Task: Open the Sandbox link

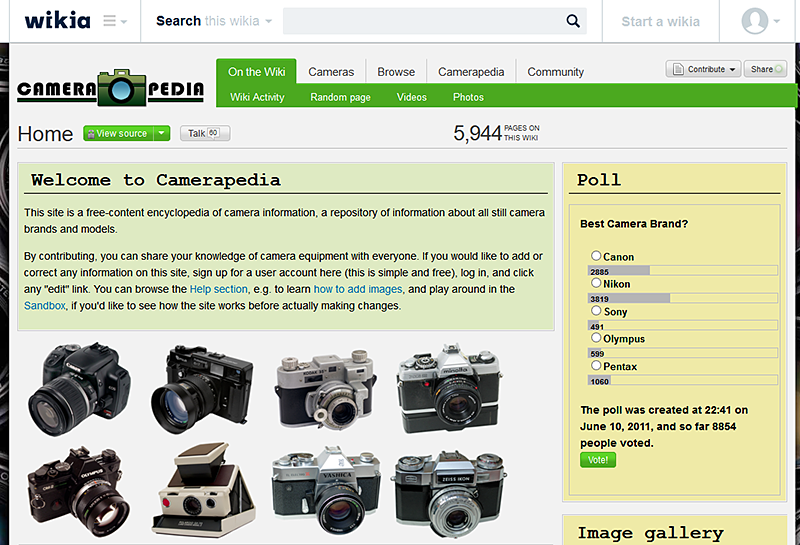Action: coord(45,306)
